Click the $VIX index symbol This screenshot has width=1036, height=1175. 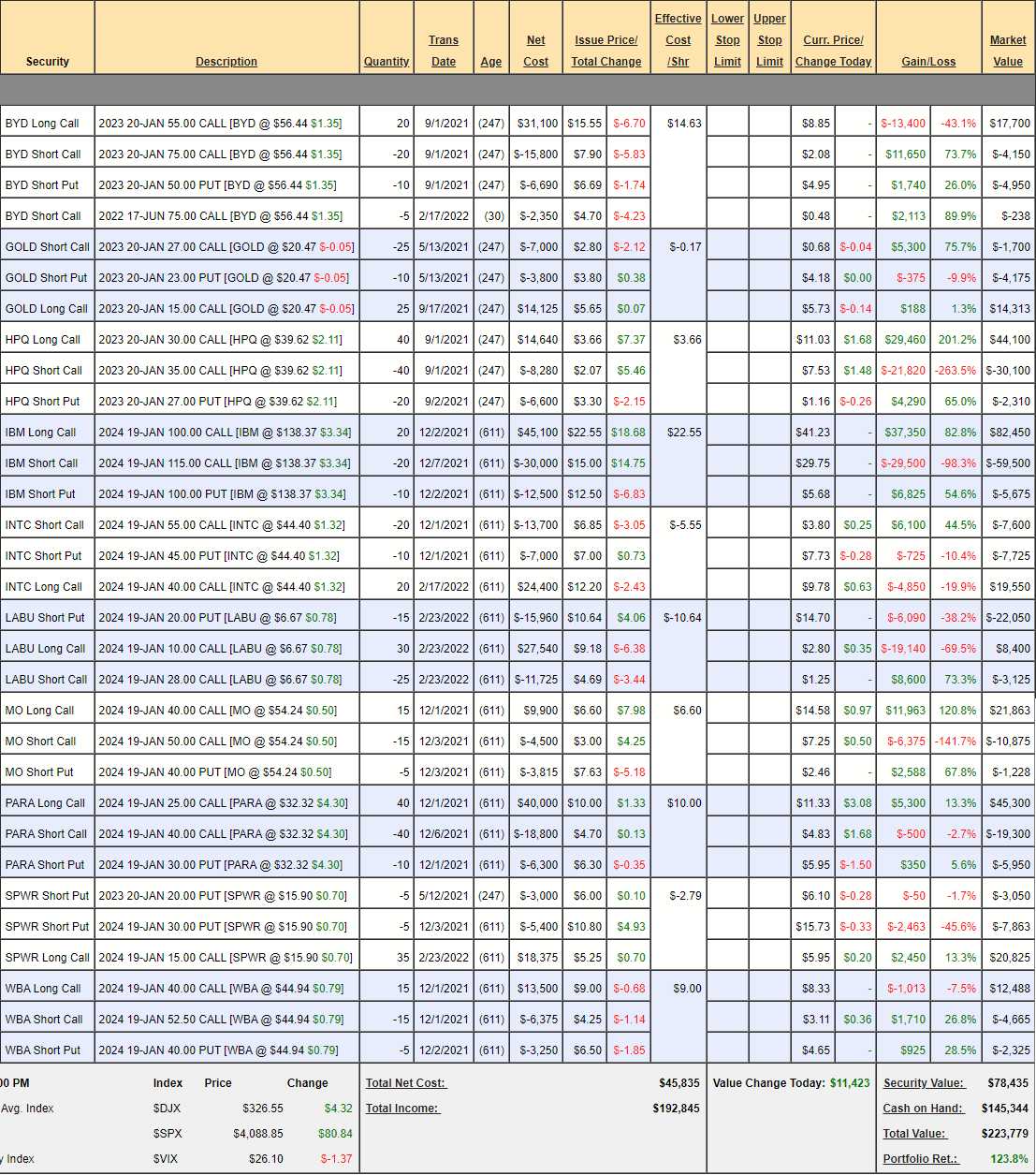tap(167, 1159)
